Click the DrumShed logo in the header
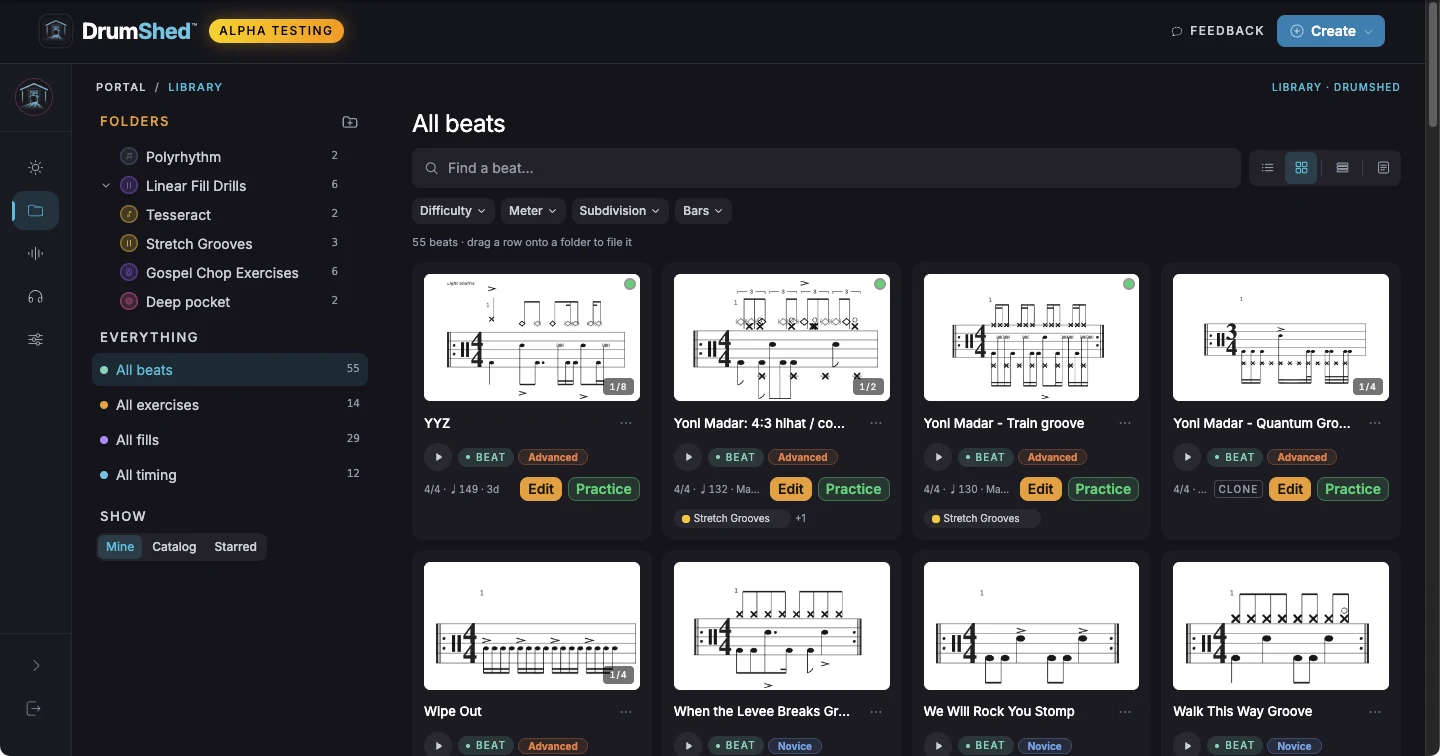The height and width of the screenshot is (756, 1440). (117, 31)
